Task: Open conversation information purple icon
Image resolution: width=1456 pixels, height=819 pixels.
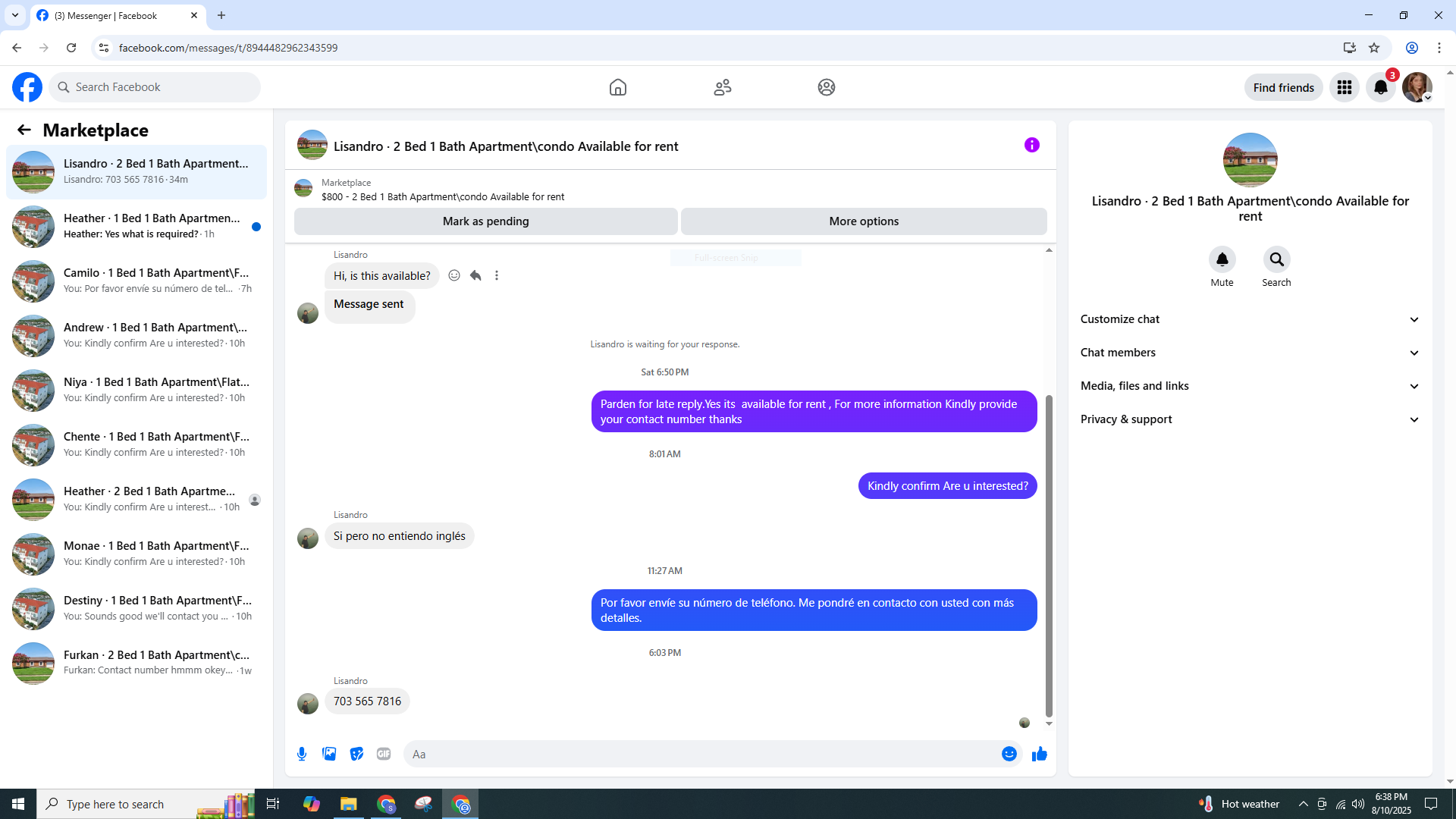Action: [x=1031, y=145]
